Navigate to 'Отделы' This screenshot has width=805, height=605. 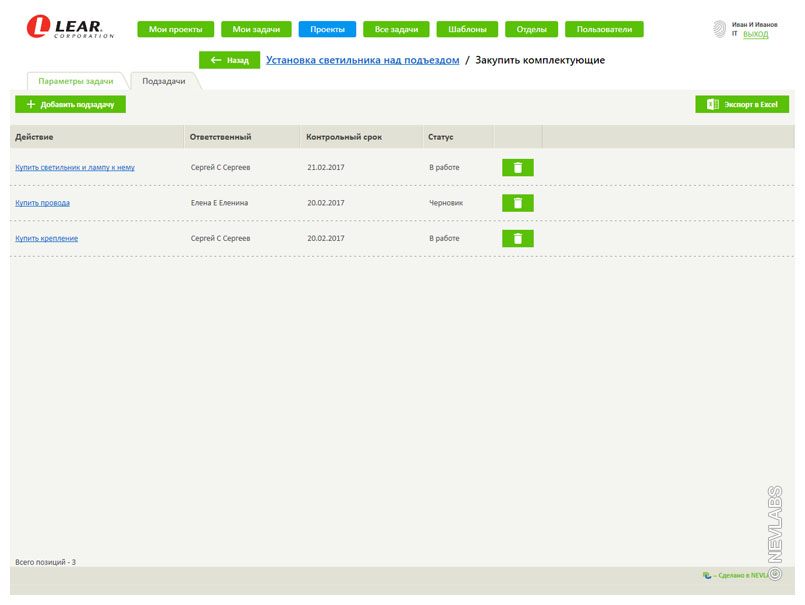point(531,30)
